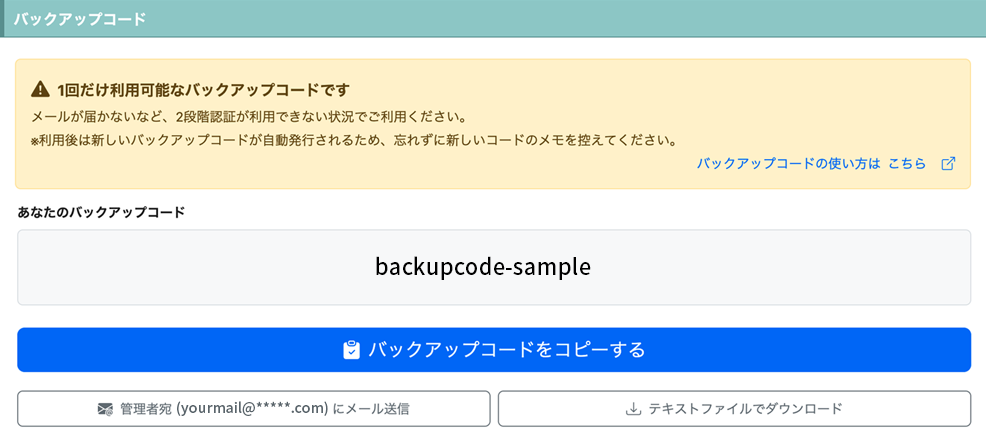986x440 pixels.
Task: Click the note starting with ※利用後は新しい
Action: click(354, 141)
